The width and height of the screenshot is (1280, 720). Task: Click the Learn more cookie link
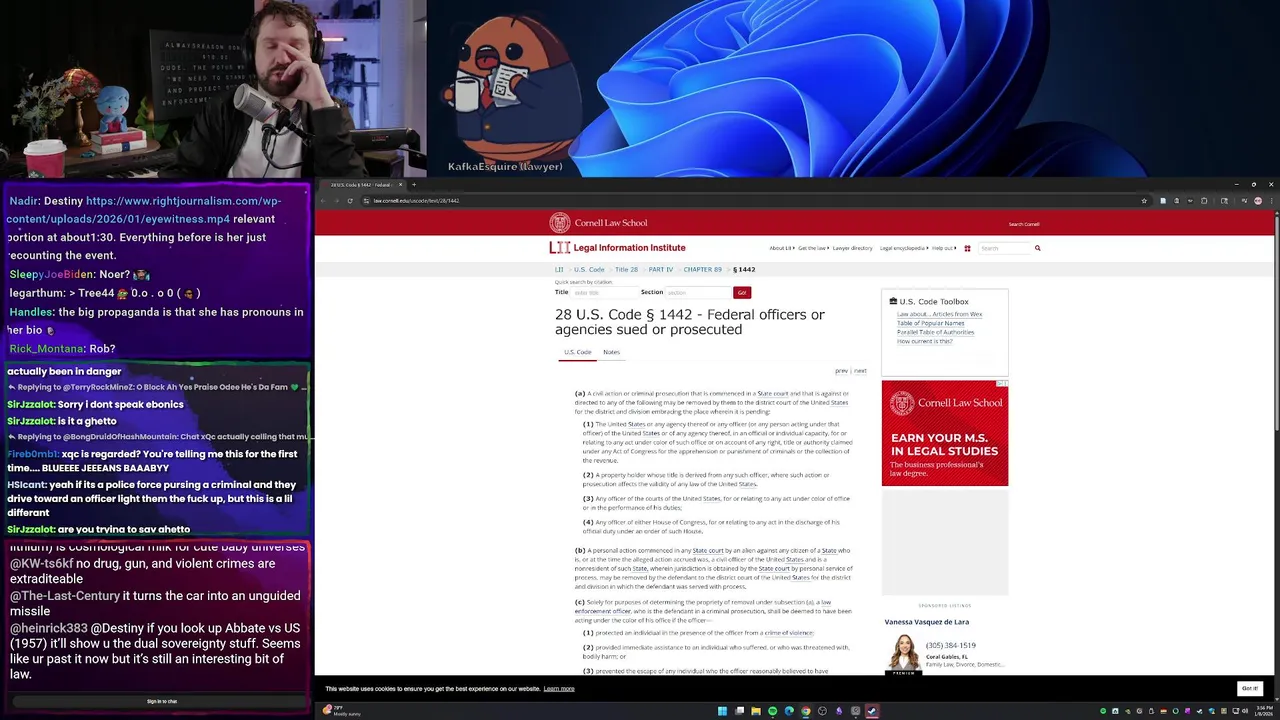click(x=559, y=689)
